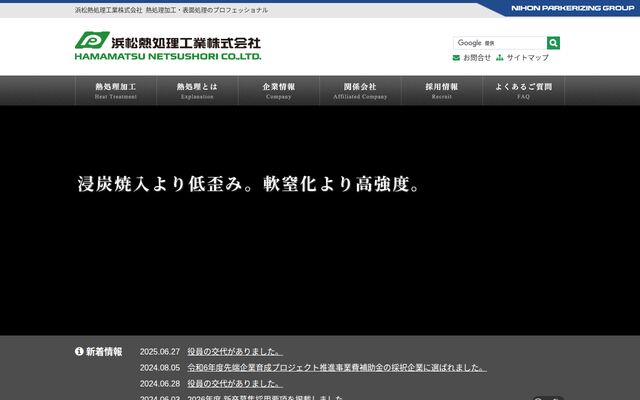
Task: Open the サイトマップ link
Action: (527, 58)
